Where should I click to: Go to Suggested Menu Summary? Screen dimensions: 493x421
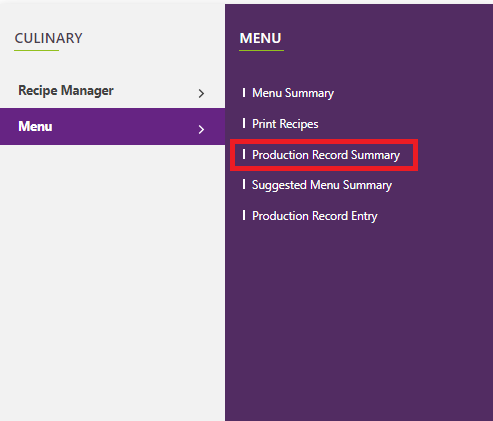(x=322, y=185)
